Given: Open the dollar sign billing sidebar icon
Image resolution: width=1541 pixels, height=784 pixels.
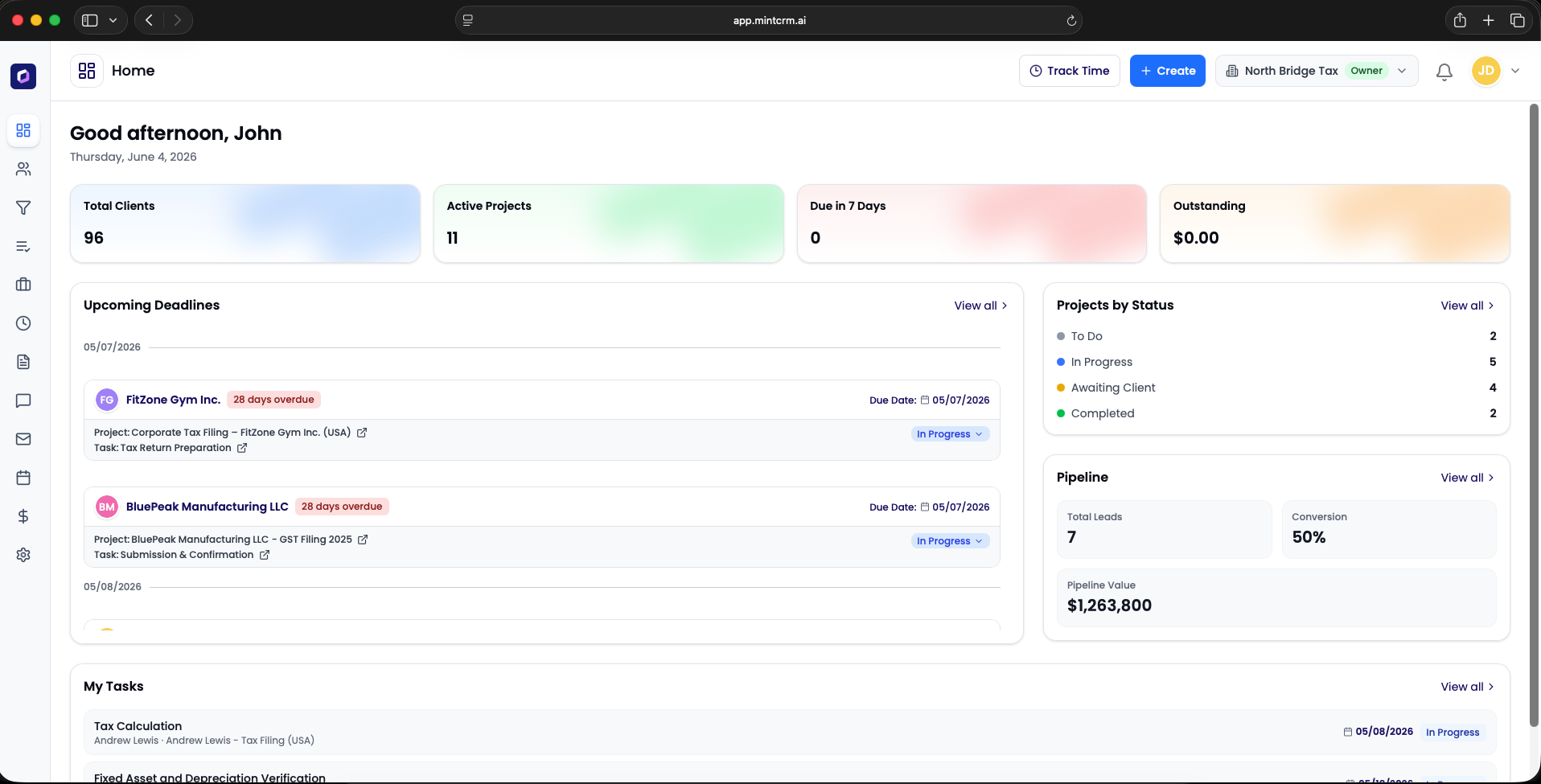Looking at the screenshot, I should (x=23, y=516).
